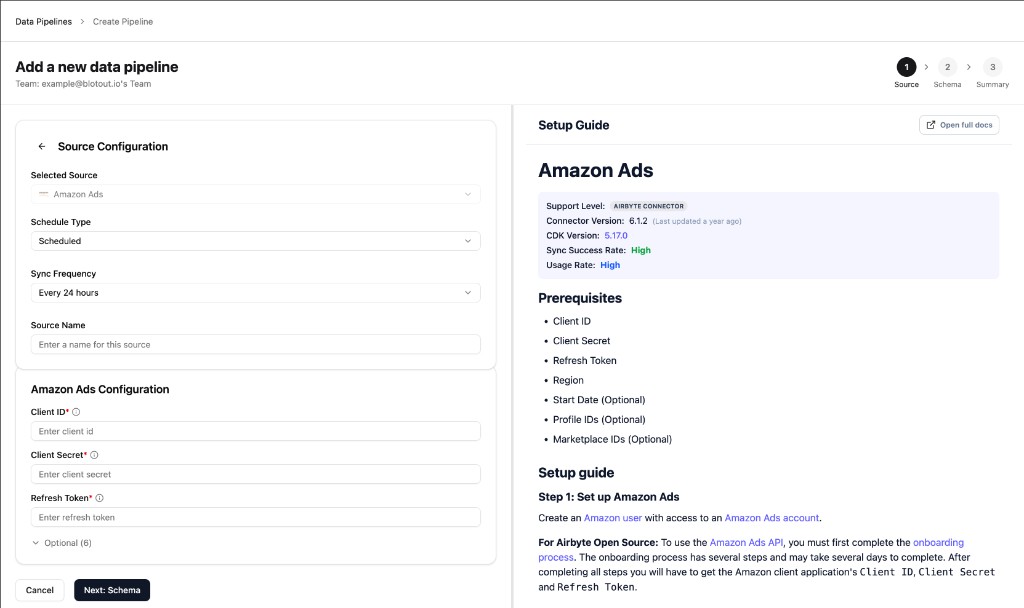
Task: Focus the Client ID input field
Action: click(x=255, y=432)
